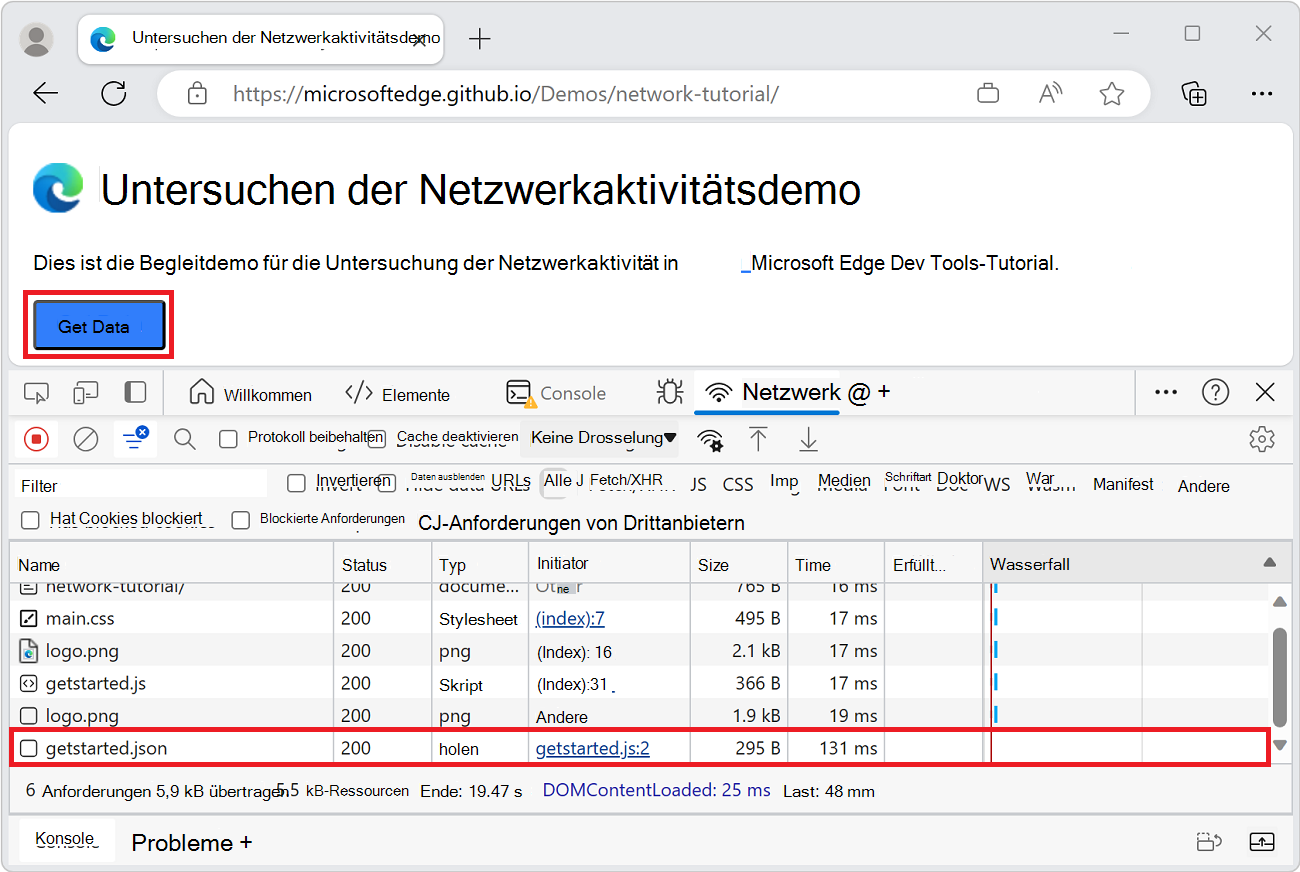This screenshot has height=872, width=1300.
Task: Open the Keine Drosselung dropdown
Action: click(x=599, y=438)
